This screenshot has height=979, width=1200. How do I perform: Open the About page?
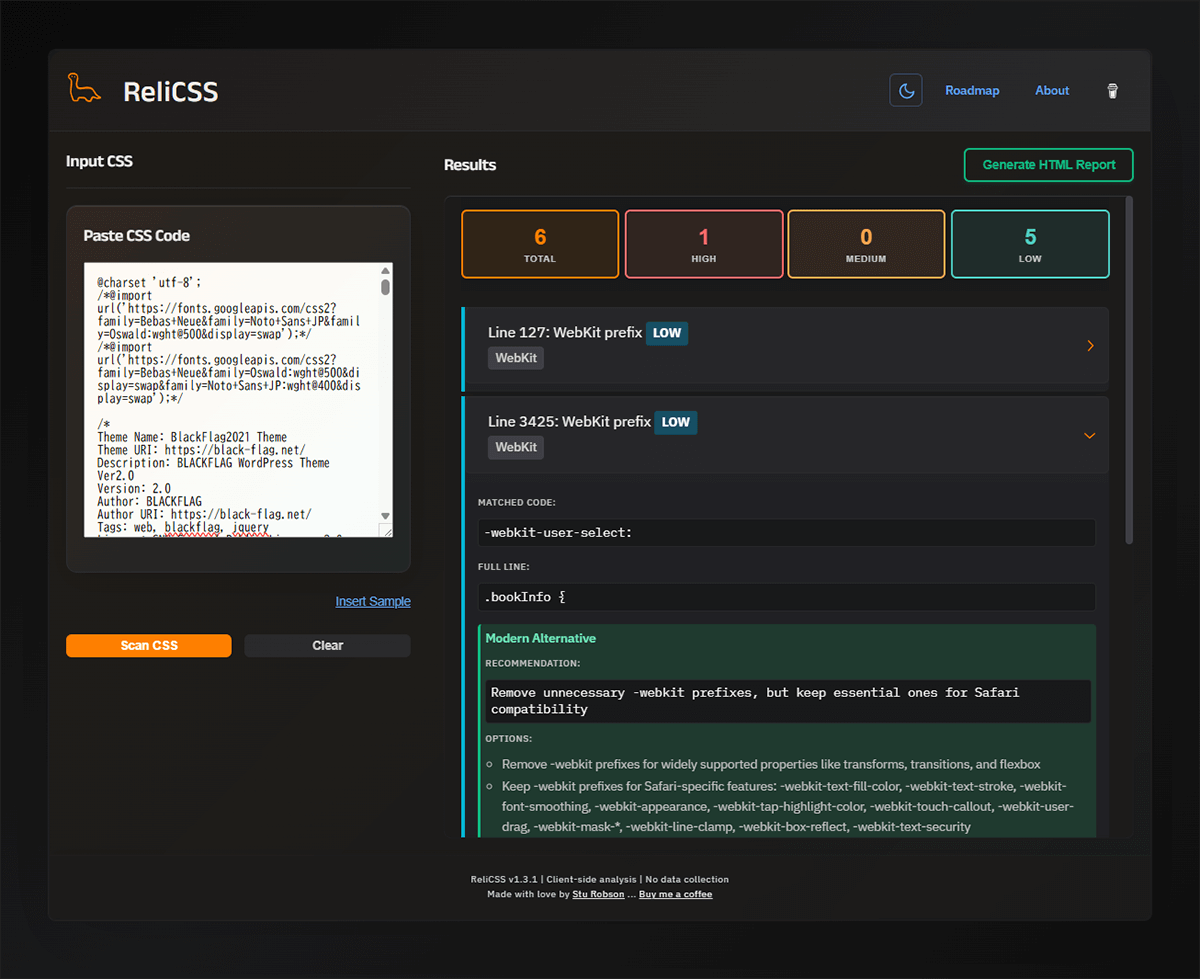point(1052,91)
